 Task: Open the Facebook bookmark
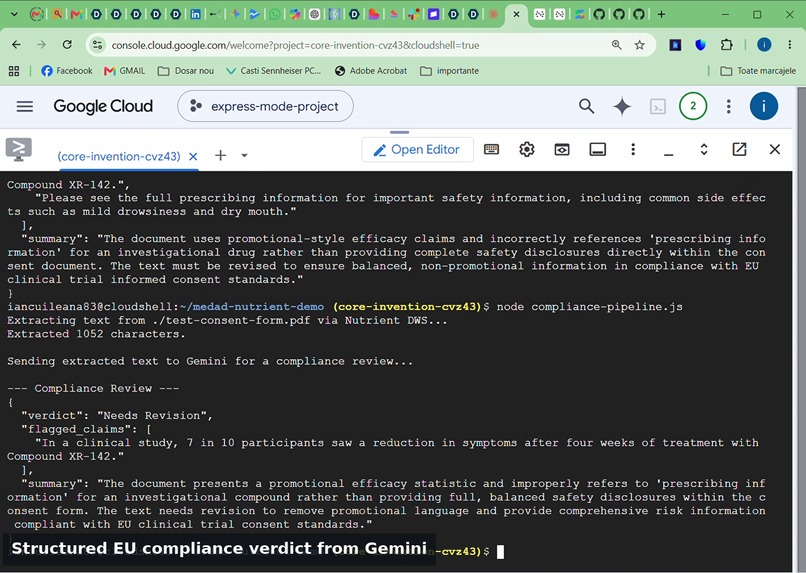pos(67,71)
